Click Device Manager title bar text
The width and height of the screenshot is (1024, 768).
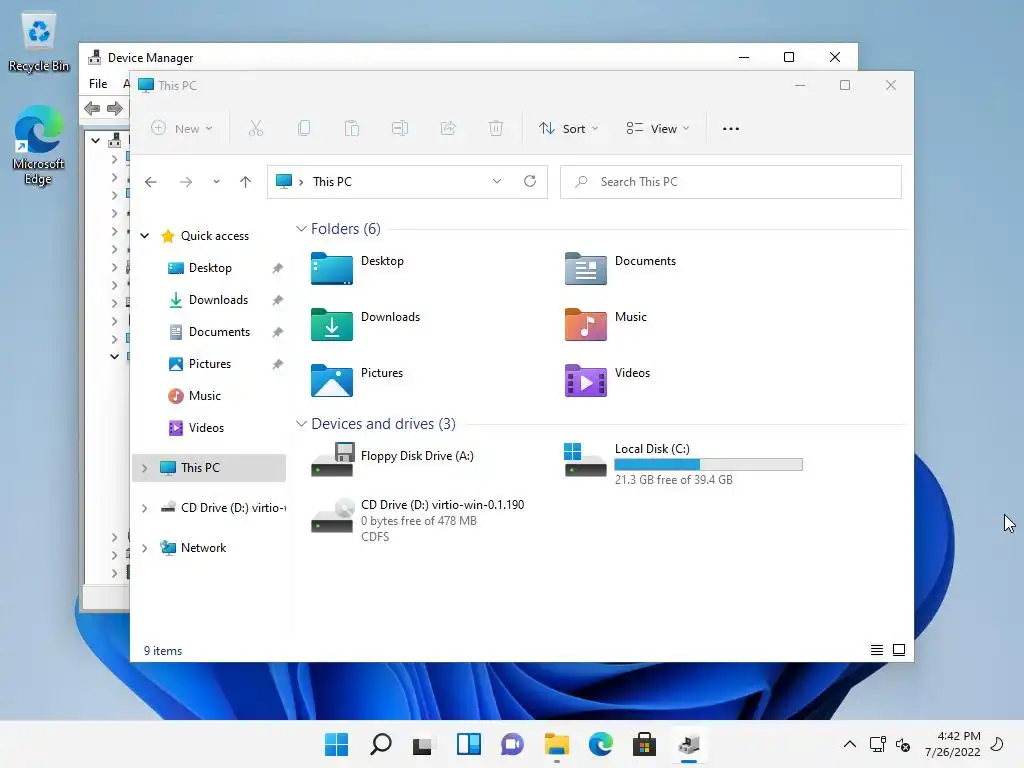pos(150,57)
